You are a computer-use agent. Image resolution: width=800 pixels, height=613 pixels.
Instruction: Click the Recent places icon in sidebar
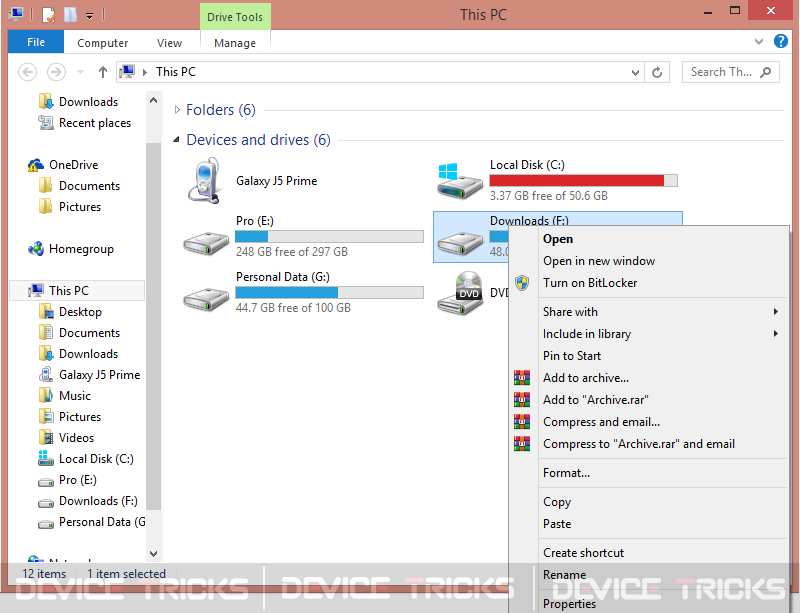pos(45,122)
